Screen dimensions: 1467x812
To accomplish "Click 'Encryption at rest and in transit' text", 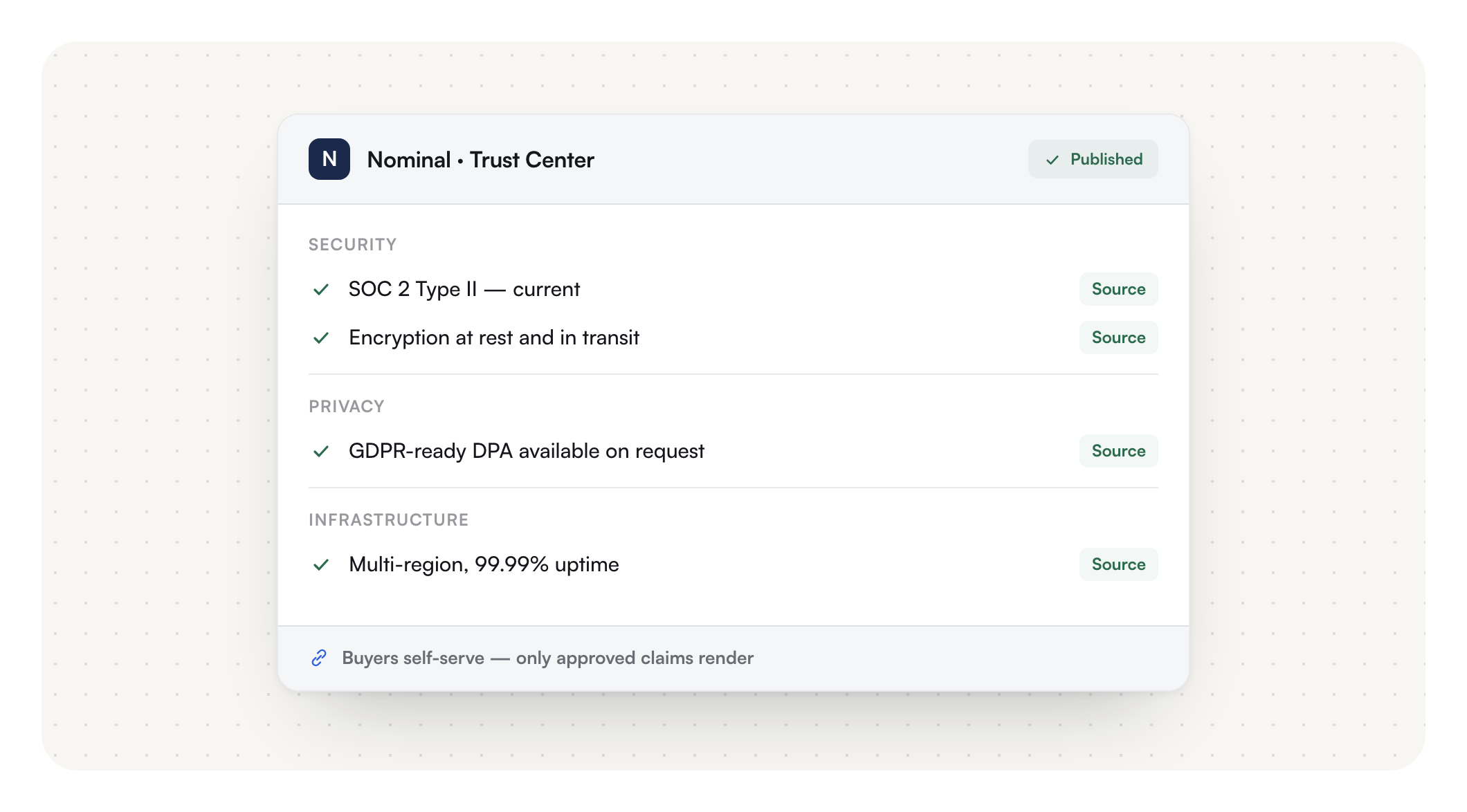I will 494,338.
